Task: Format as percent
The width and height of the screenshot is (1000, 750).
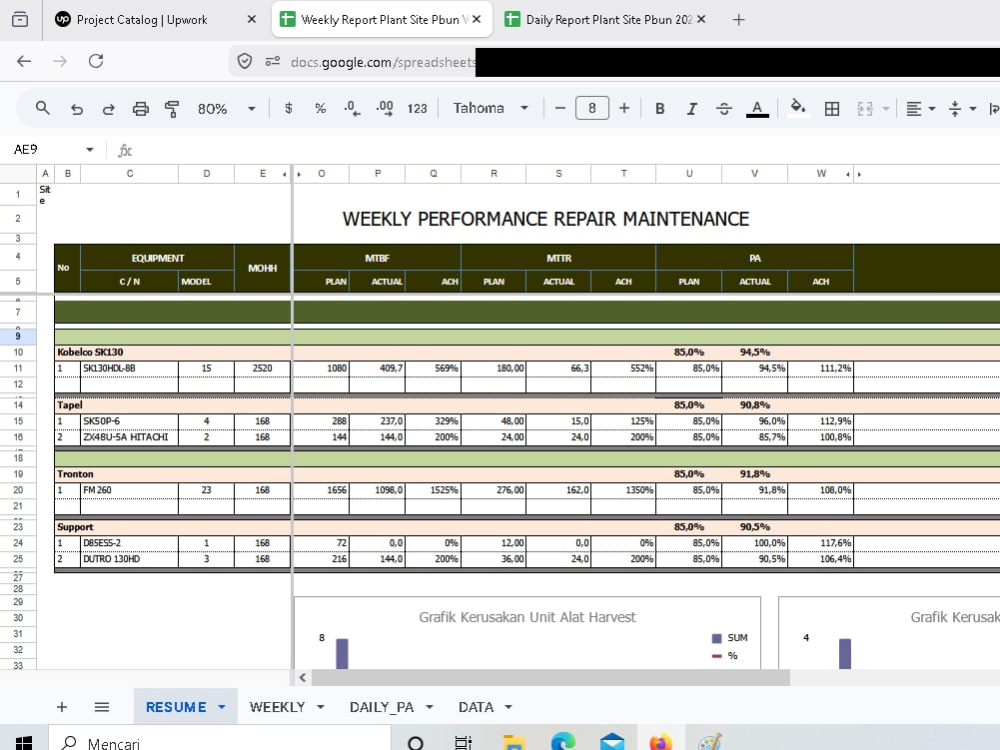Action: click(x=320, y=108)
